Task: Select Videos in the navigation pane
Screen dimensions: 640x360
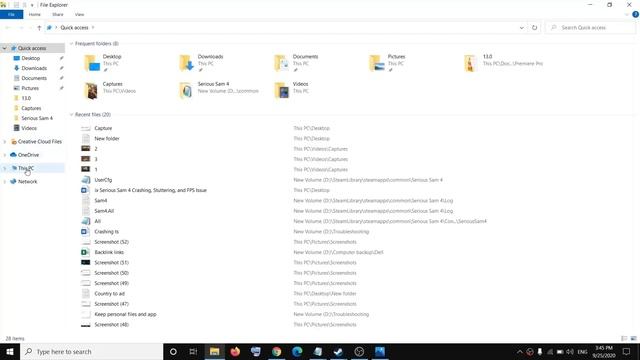Action: pos(29,128)
